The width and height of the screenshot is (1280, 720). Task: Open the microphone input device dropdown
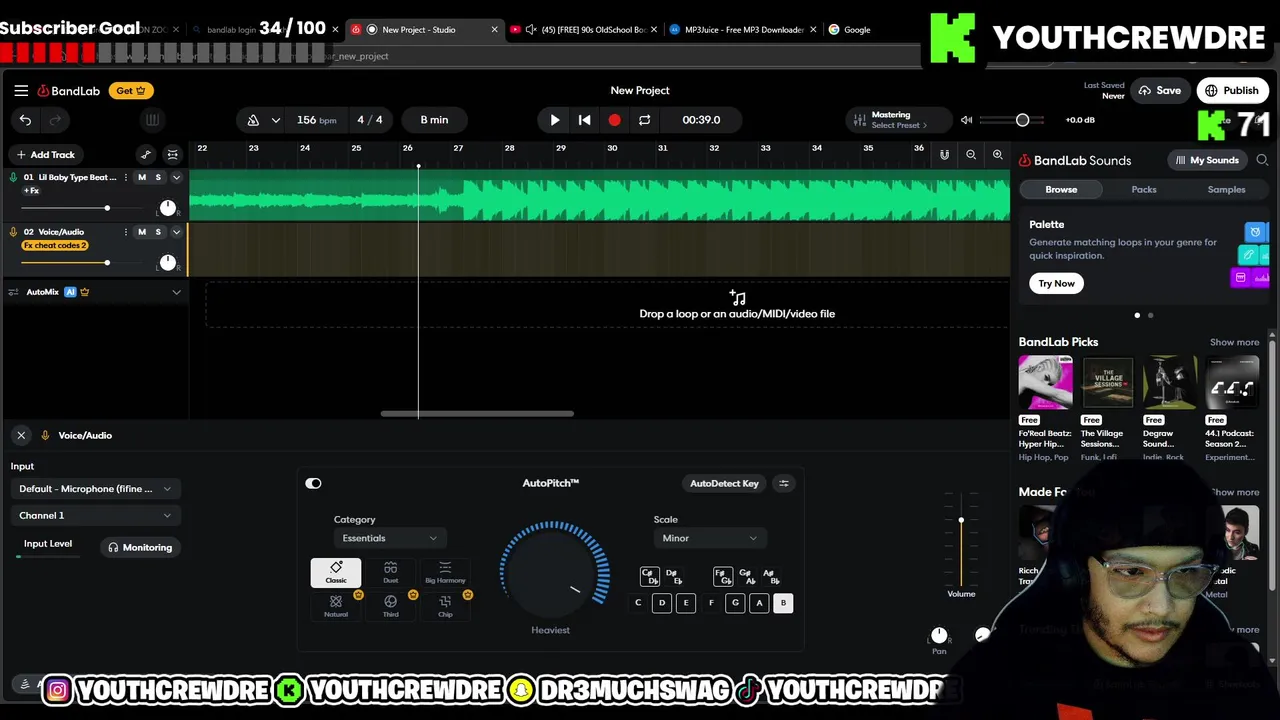[x=95, y=489]
